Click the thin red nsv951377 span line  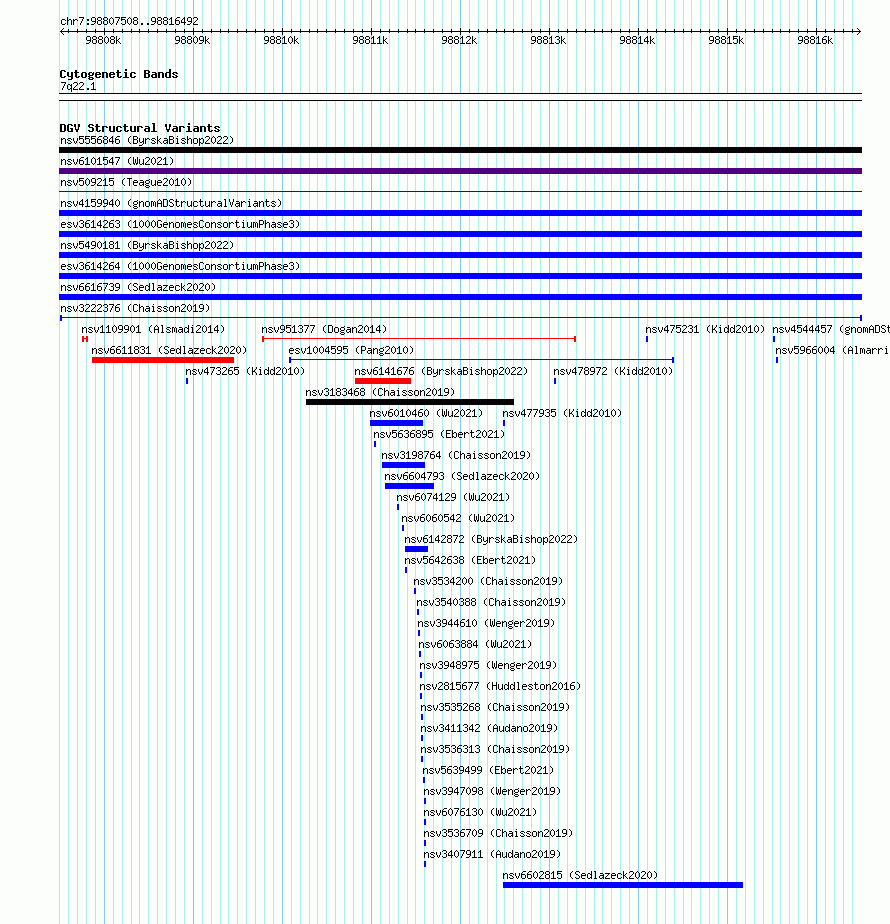pyautogui.click(x=418, y=339)
